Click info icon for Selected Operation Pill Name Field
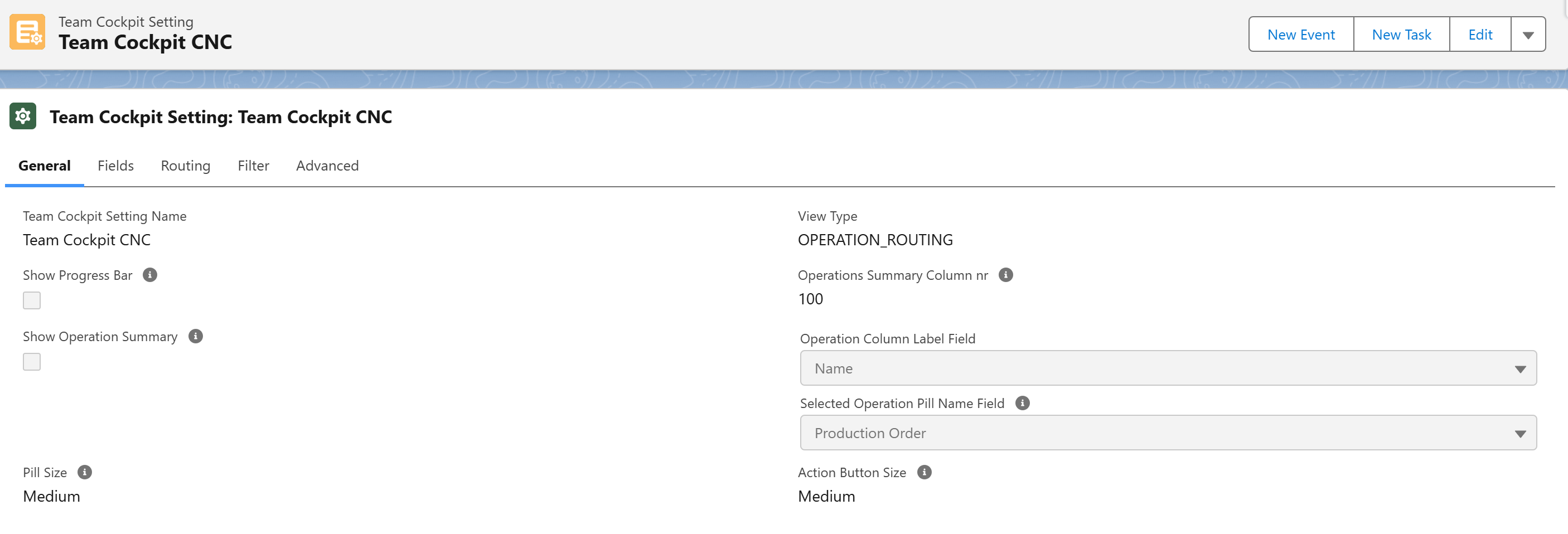 pyautogui.click(x=1022, y=403)
